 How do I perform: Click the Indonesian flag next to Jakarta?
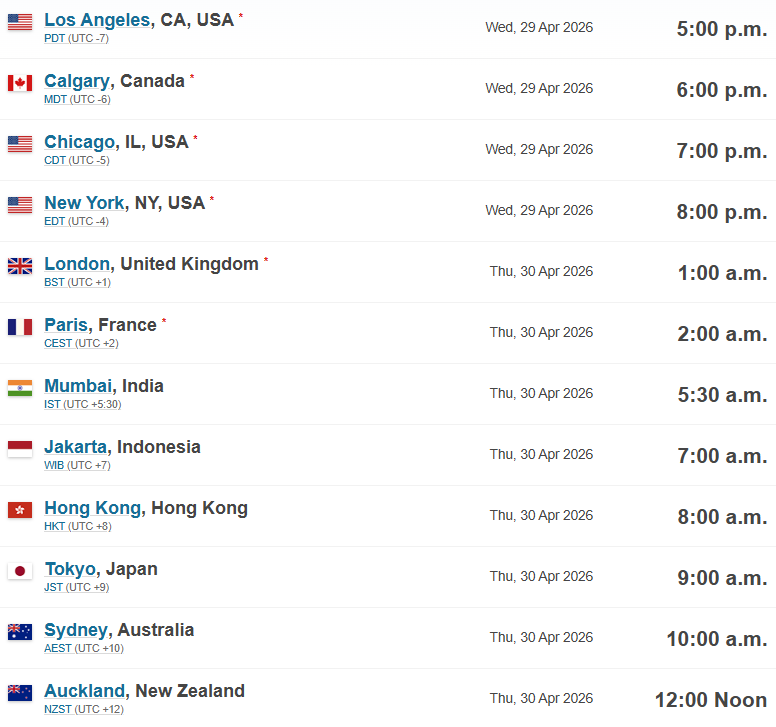[x=20, y=449]
